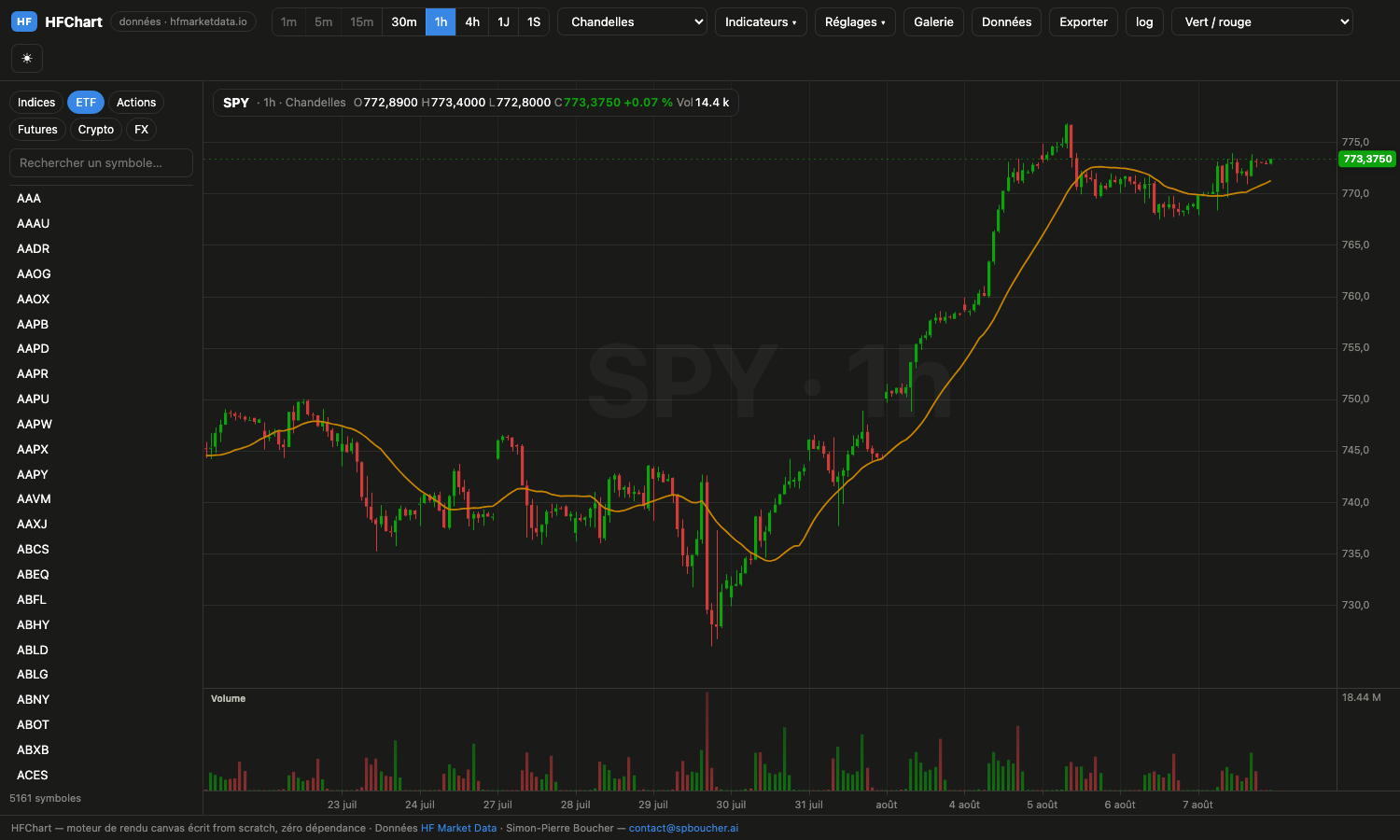This screenshot has width=1400, height=840.
Task: Open the Chandelles chart type dropdown
Action: [632, 21]
